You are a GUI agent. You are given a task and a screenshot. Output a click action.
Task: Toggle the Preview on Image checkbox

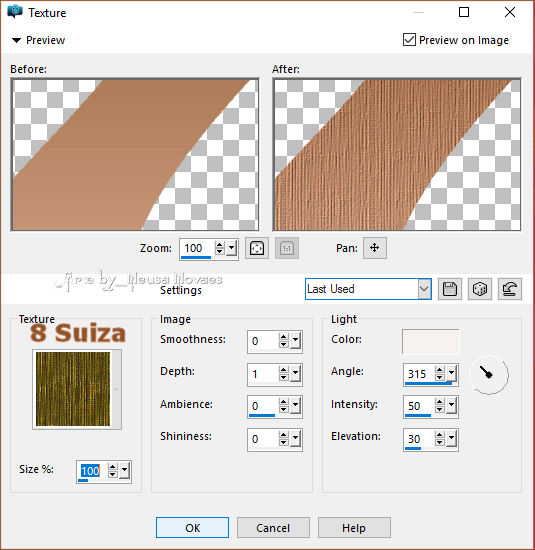[x=409, y=40]
